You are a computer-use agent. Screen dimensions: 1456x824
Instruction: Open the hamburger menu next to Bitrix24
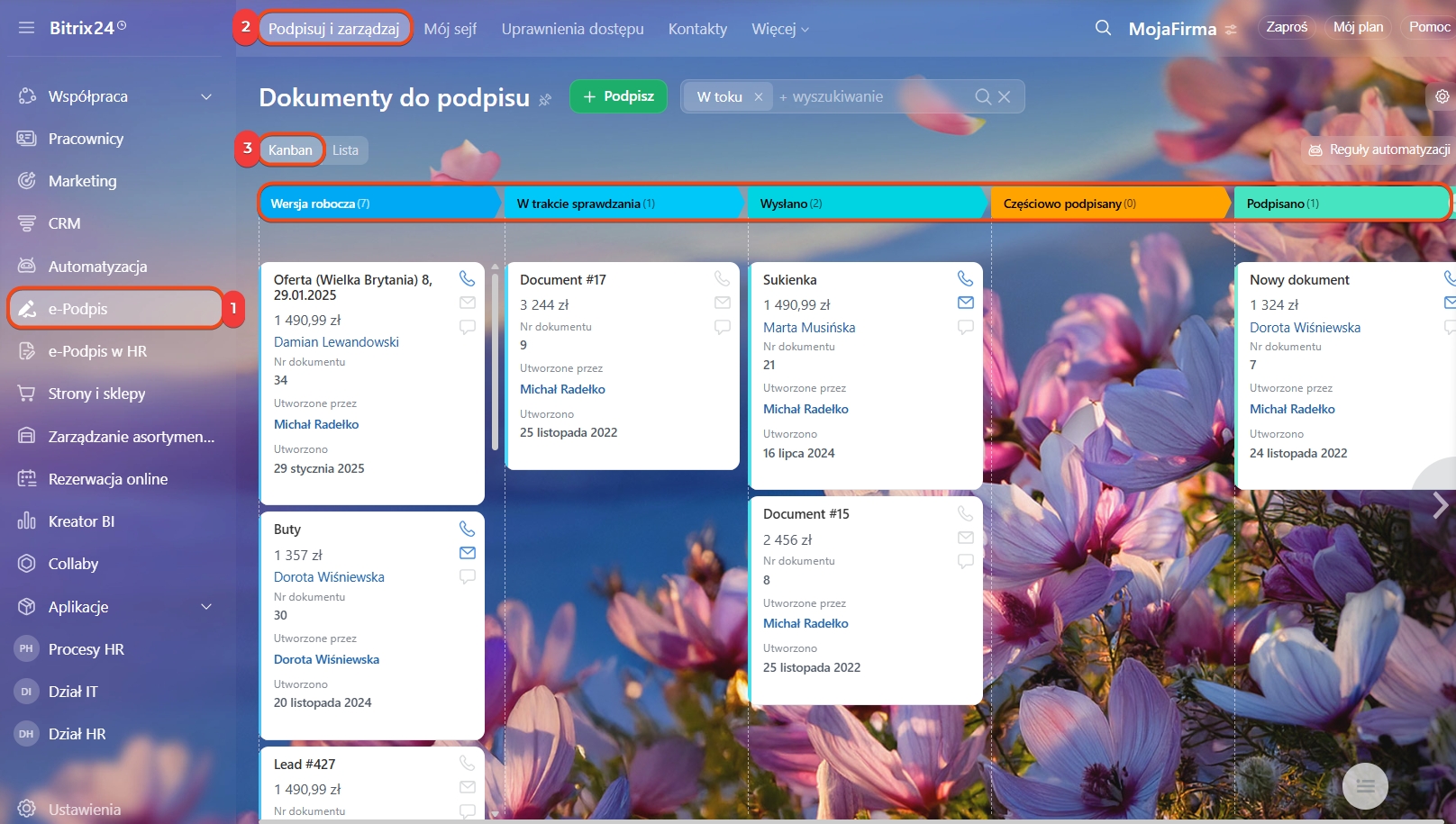point(26,28)
